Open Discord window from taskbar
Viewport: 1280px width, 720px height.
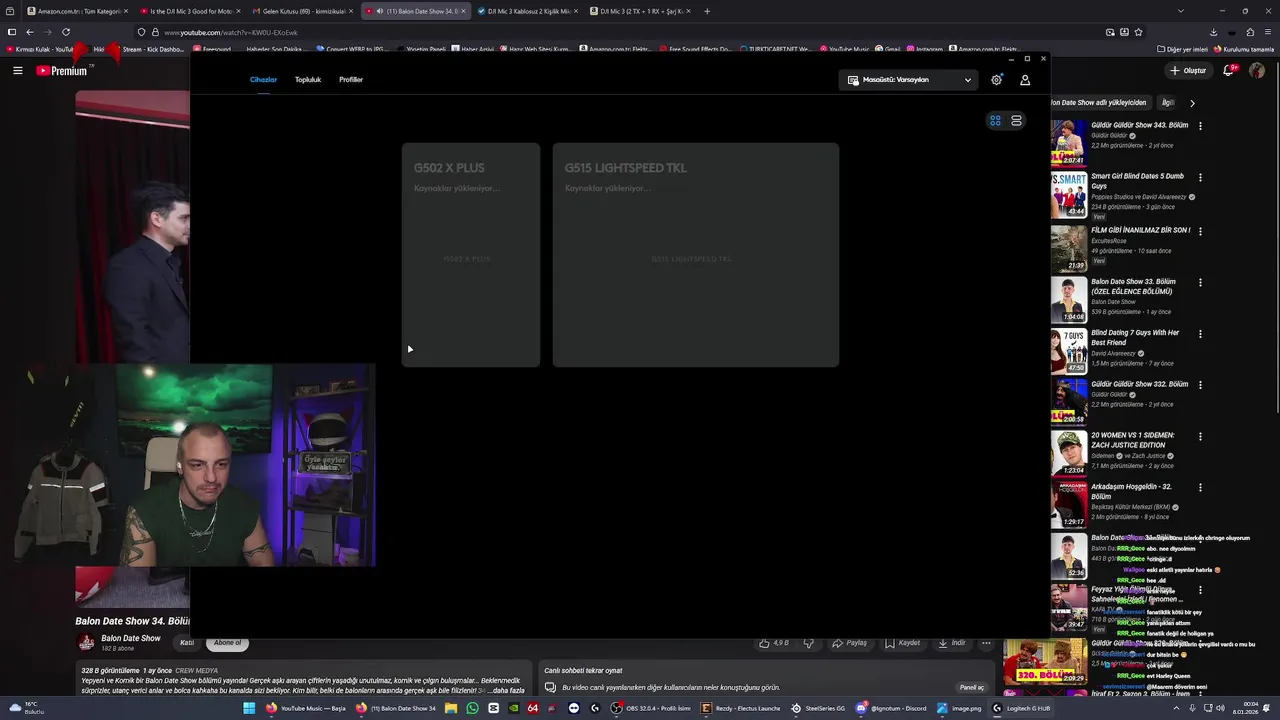891,708
